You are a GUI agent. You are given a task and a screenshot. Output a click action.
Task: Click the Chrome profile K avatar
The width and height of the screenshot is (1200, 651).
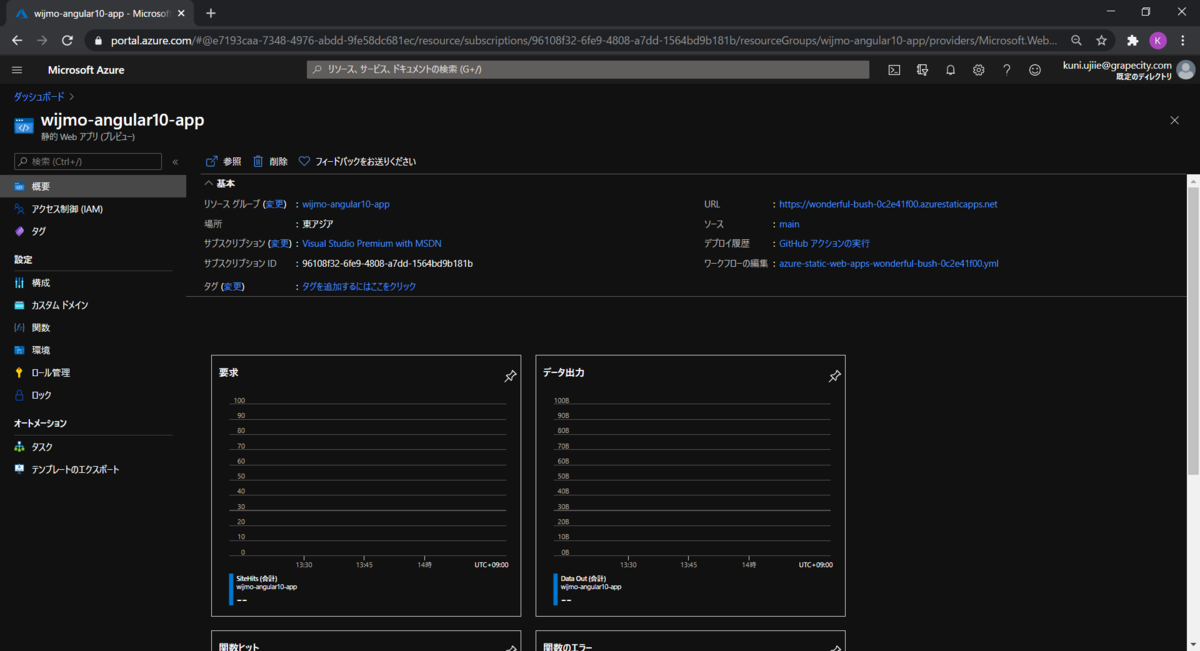(1158, 41)
